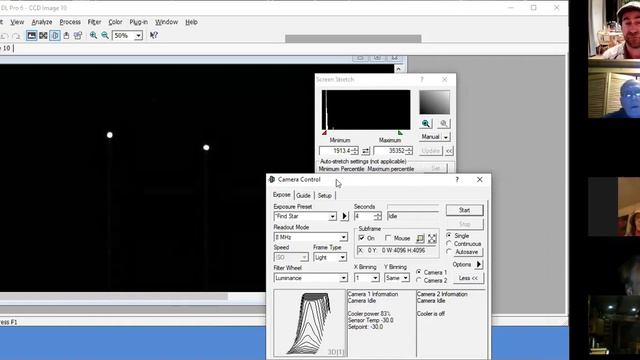The height and width of the screenshot is (360, 640).
Task: Click the red minimum histogram marker
Action: coord(324,133)
